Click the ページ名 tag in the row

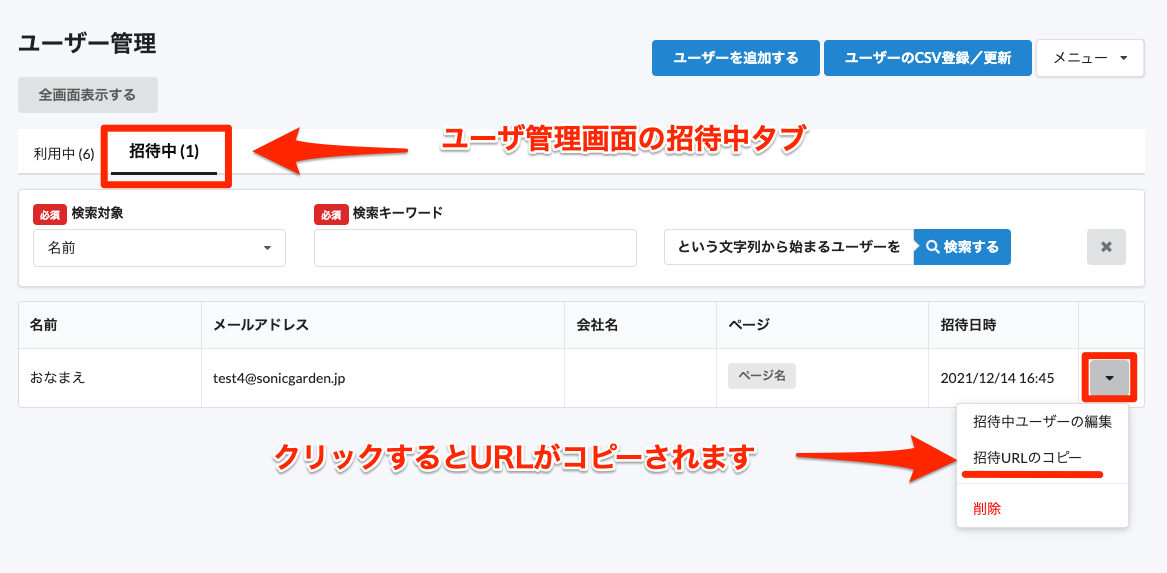[x=761, y=376]
